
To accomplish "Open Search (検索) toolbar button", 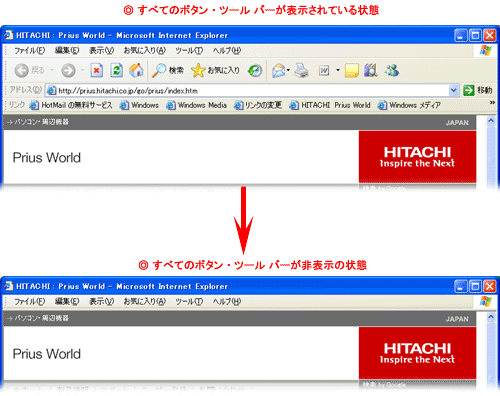I will click(x=168, y=70).
